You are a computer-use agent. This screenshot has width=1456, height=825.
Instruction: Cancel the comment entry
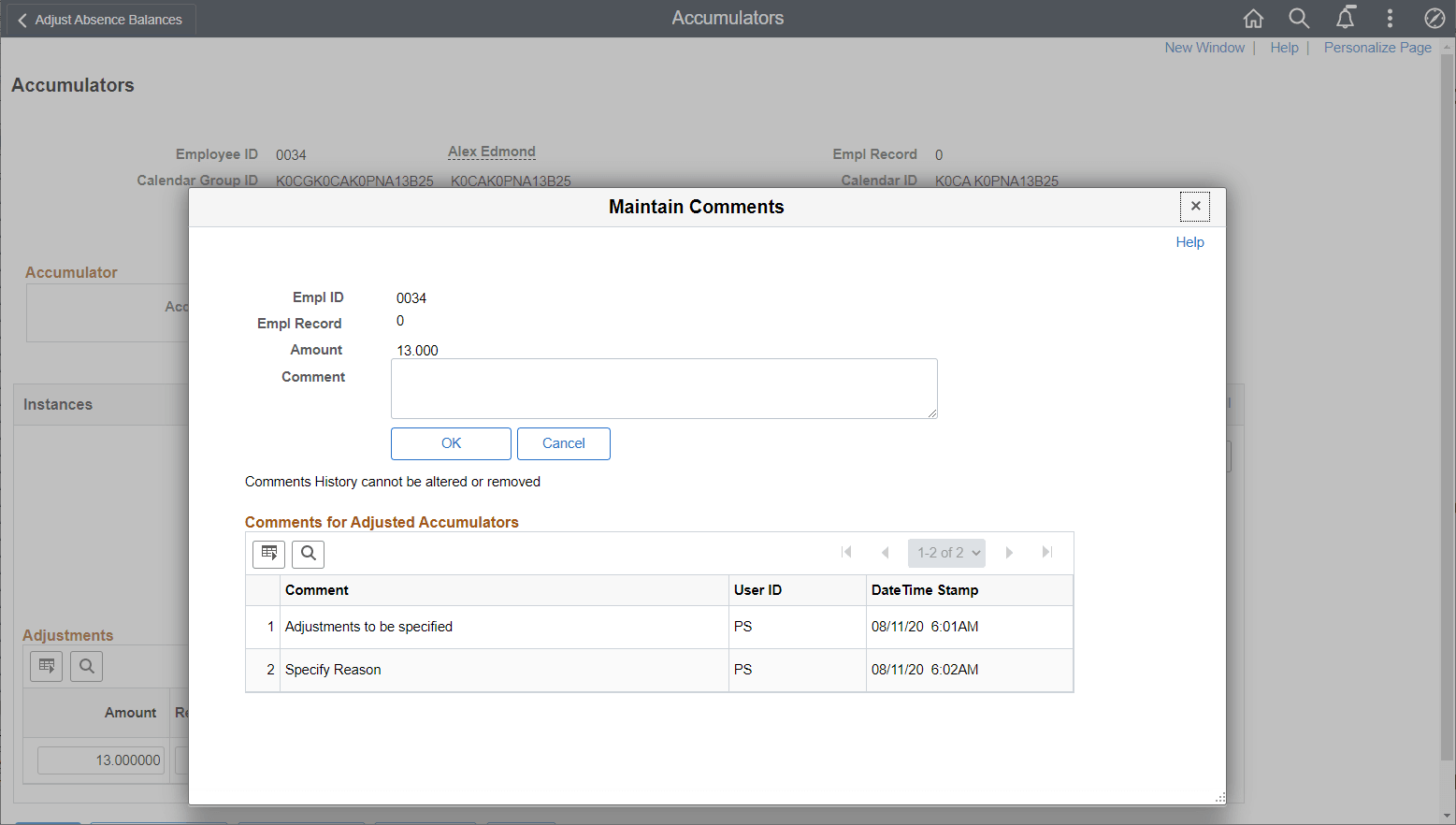563,443
